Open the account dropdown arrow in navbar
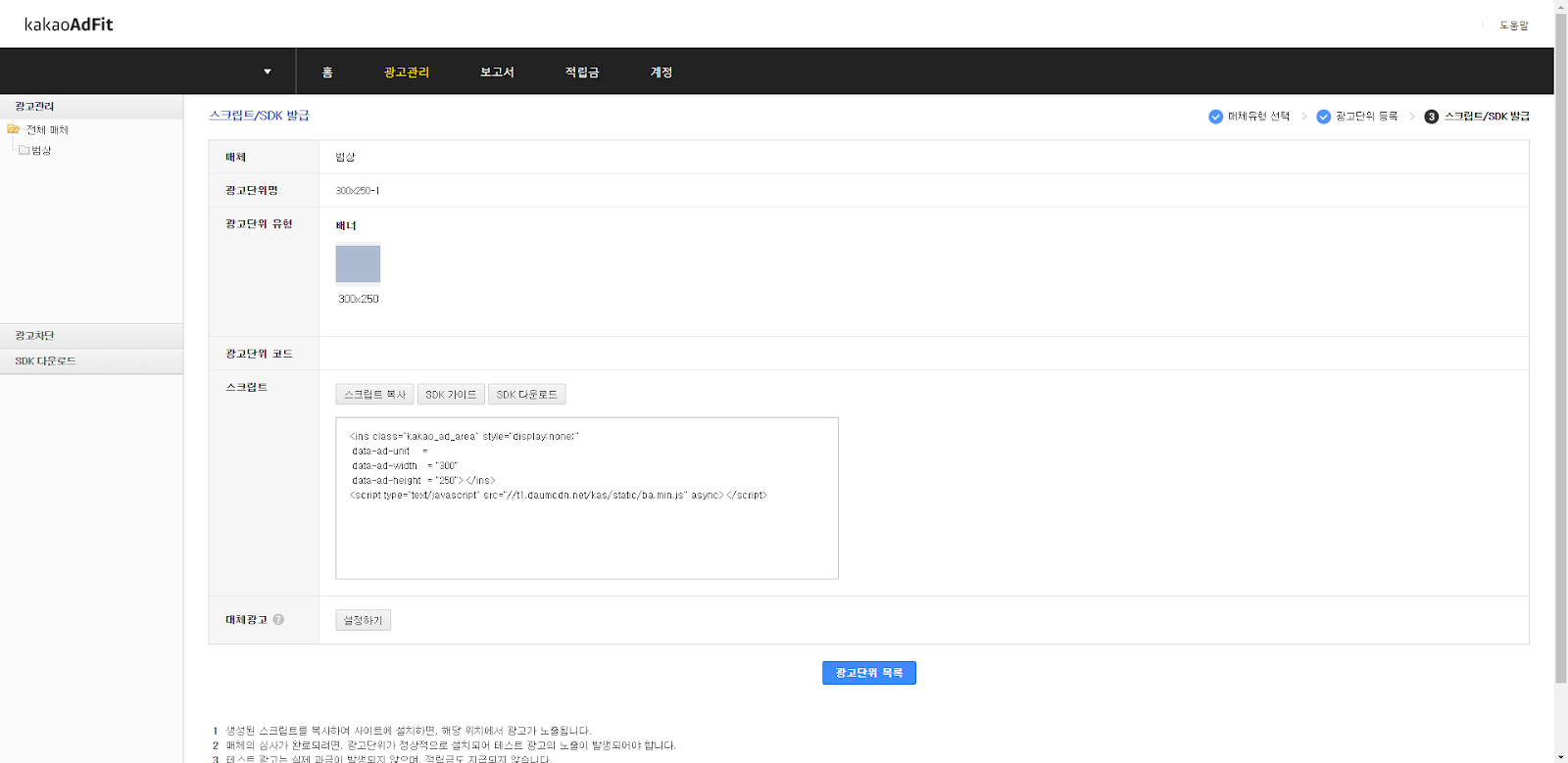The width and height of the screenshot is (1568, 763). (268, 72)
